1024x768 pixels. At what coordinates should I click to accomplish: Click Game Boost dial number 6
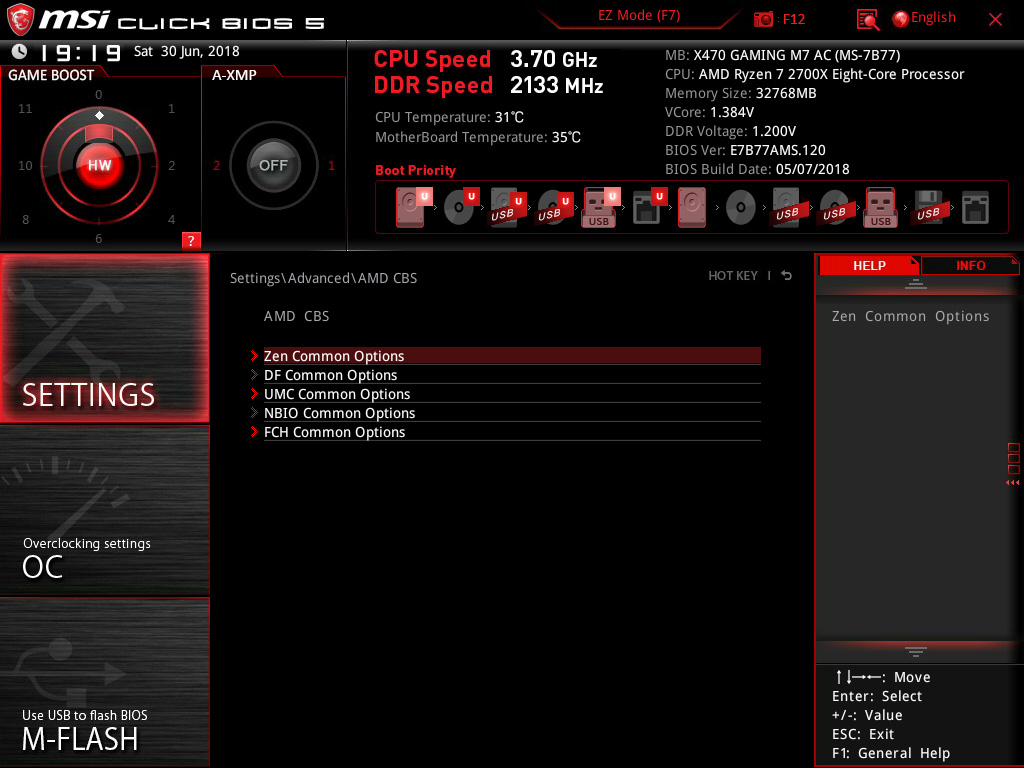click(99, 238)
